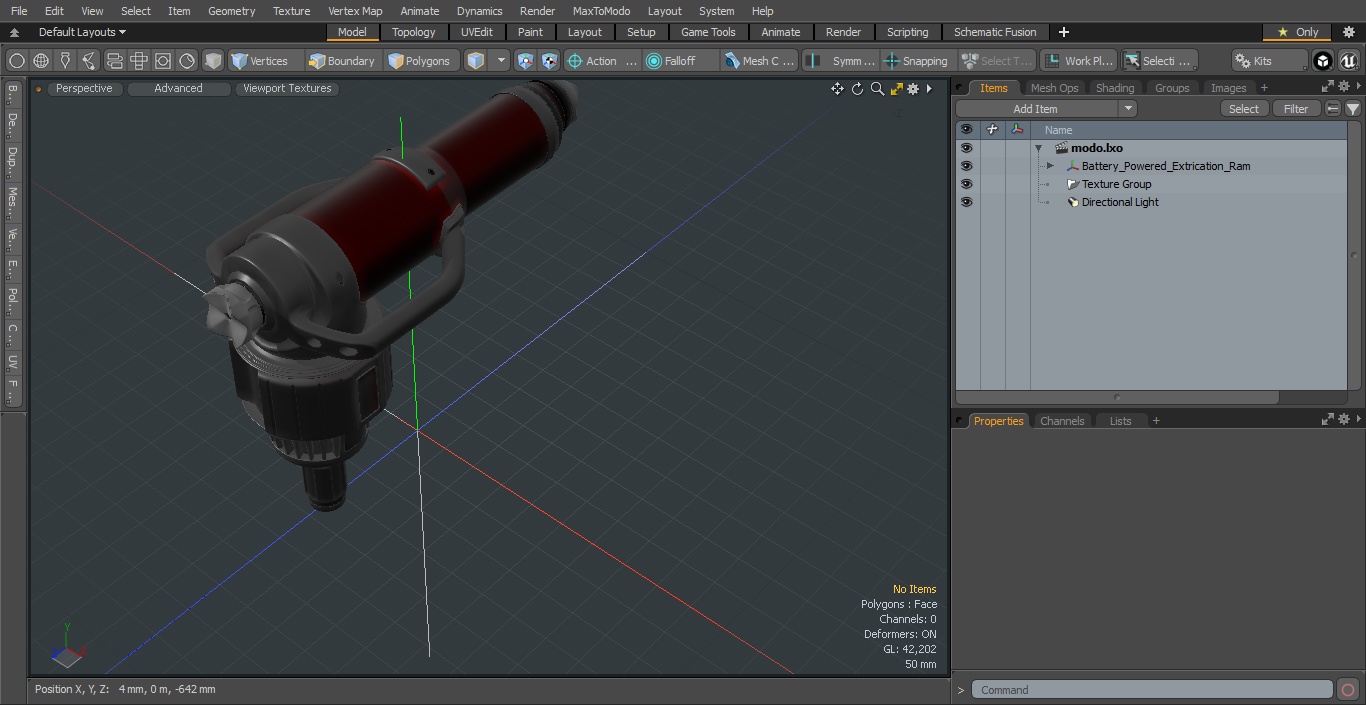
Task: Hide the Directional Light item
Action: tap(966, 202)
